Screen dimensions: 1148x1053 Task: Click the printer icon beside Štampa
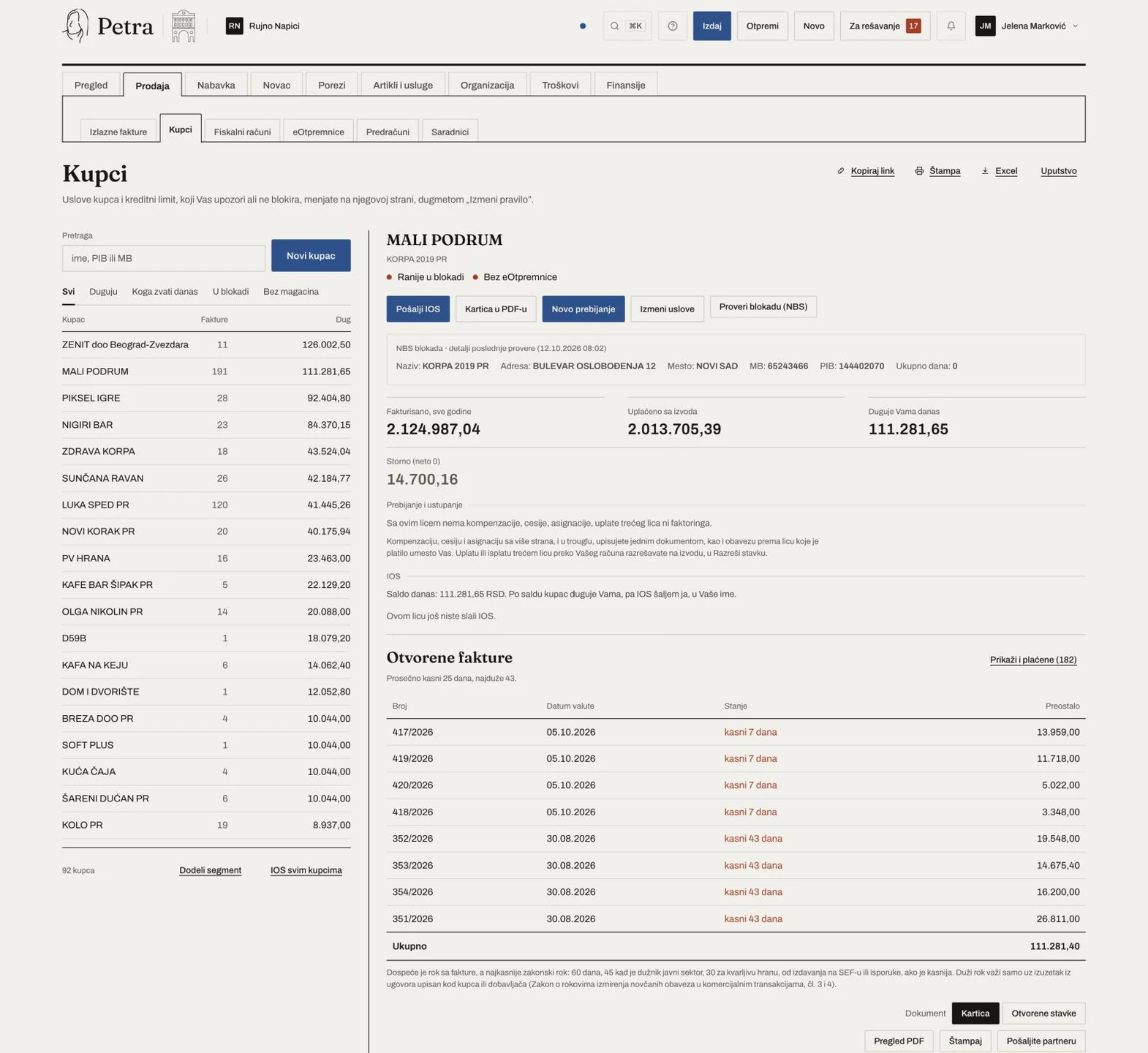[x=919, y=171]
